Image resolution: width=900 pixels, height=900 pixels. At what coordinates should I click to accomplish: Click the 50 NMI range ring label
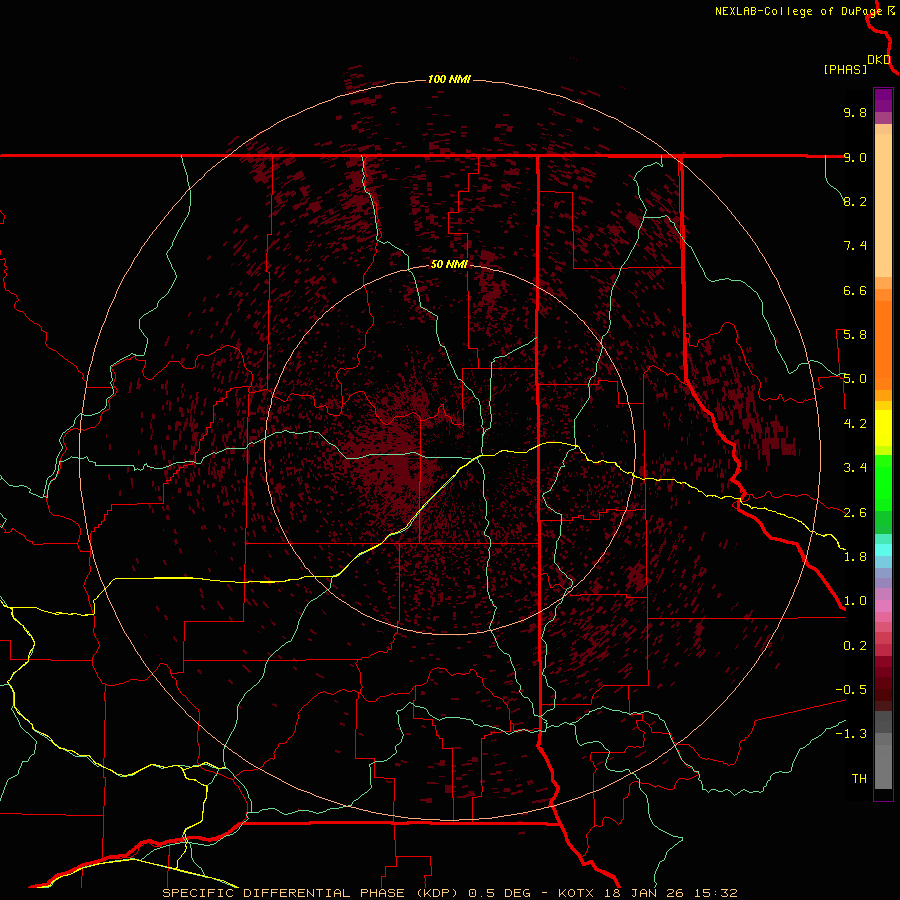coord(449,265)
